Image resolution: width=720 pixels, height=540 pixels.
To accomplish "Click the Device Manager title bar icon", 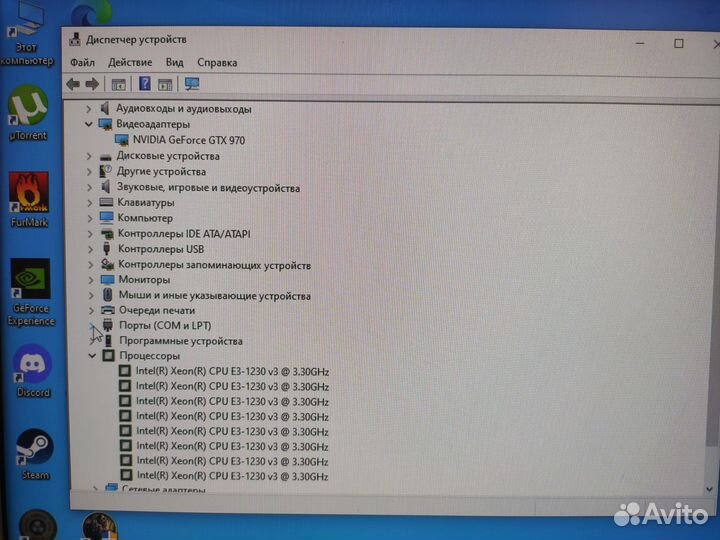I will pos(75,39).
